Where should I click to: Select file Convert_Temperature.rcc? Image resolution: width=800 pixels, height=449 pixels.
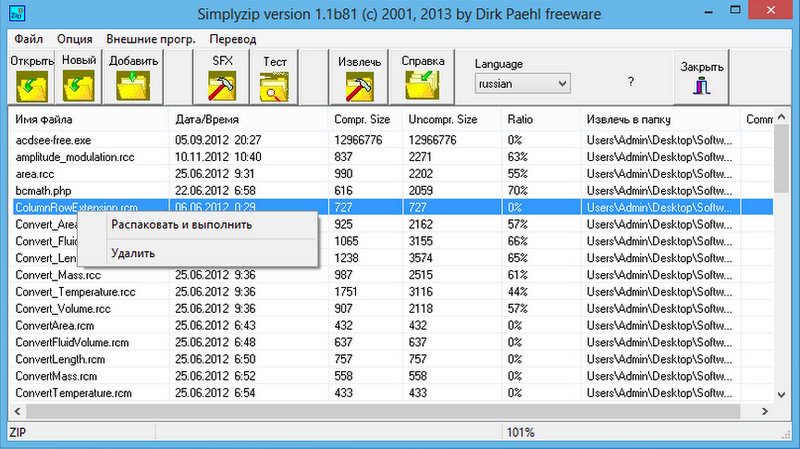(x=76, y=292)
